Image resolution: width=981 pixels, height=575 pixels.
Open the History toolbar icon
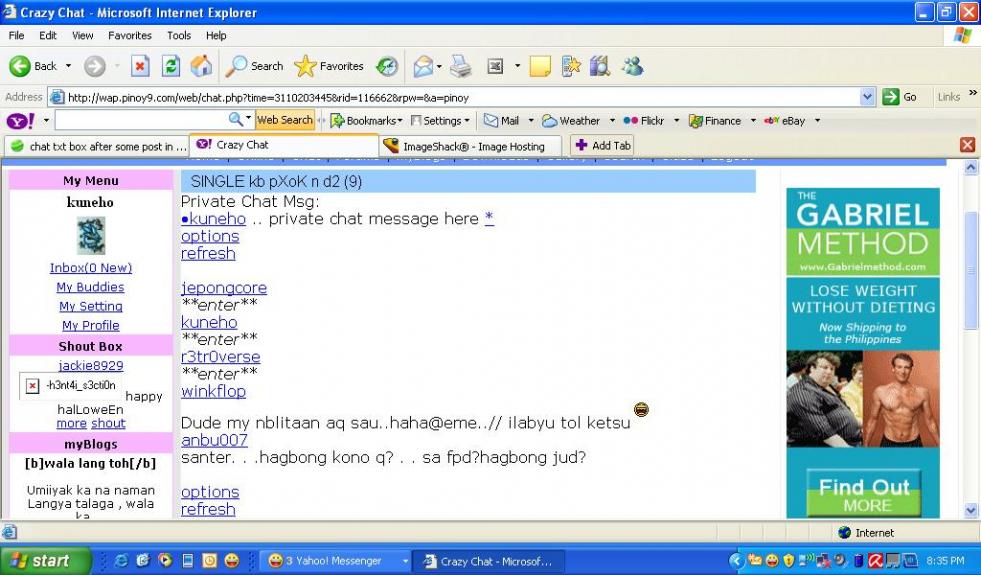pos(387,66)
